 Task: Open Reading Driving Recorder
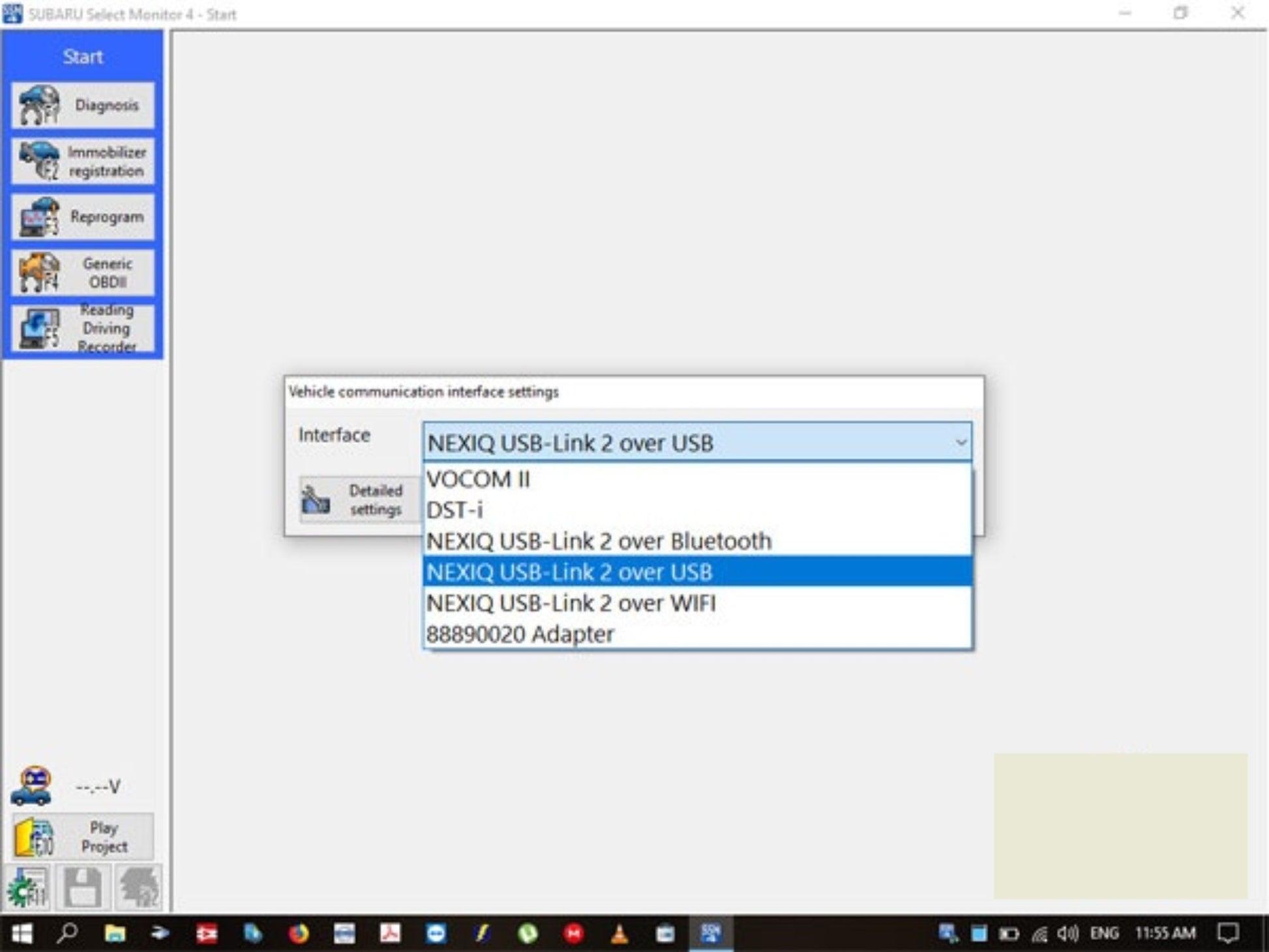(x=83, y=329)
